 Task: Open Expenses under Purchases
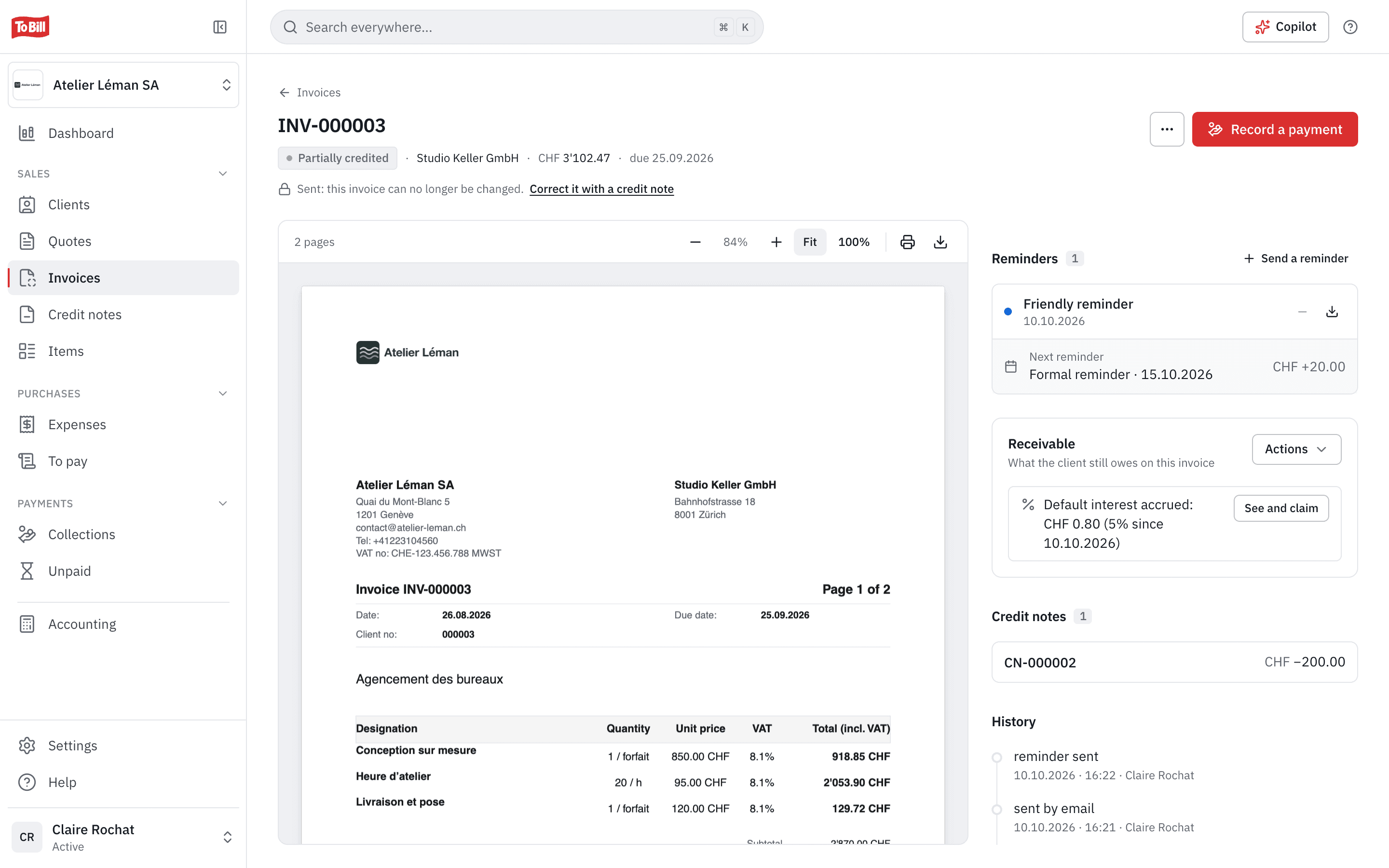pos(123,424)
